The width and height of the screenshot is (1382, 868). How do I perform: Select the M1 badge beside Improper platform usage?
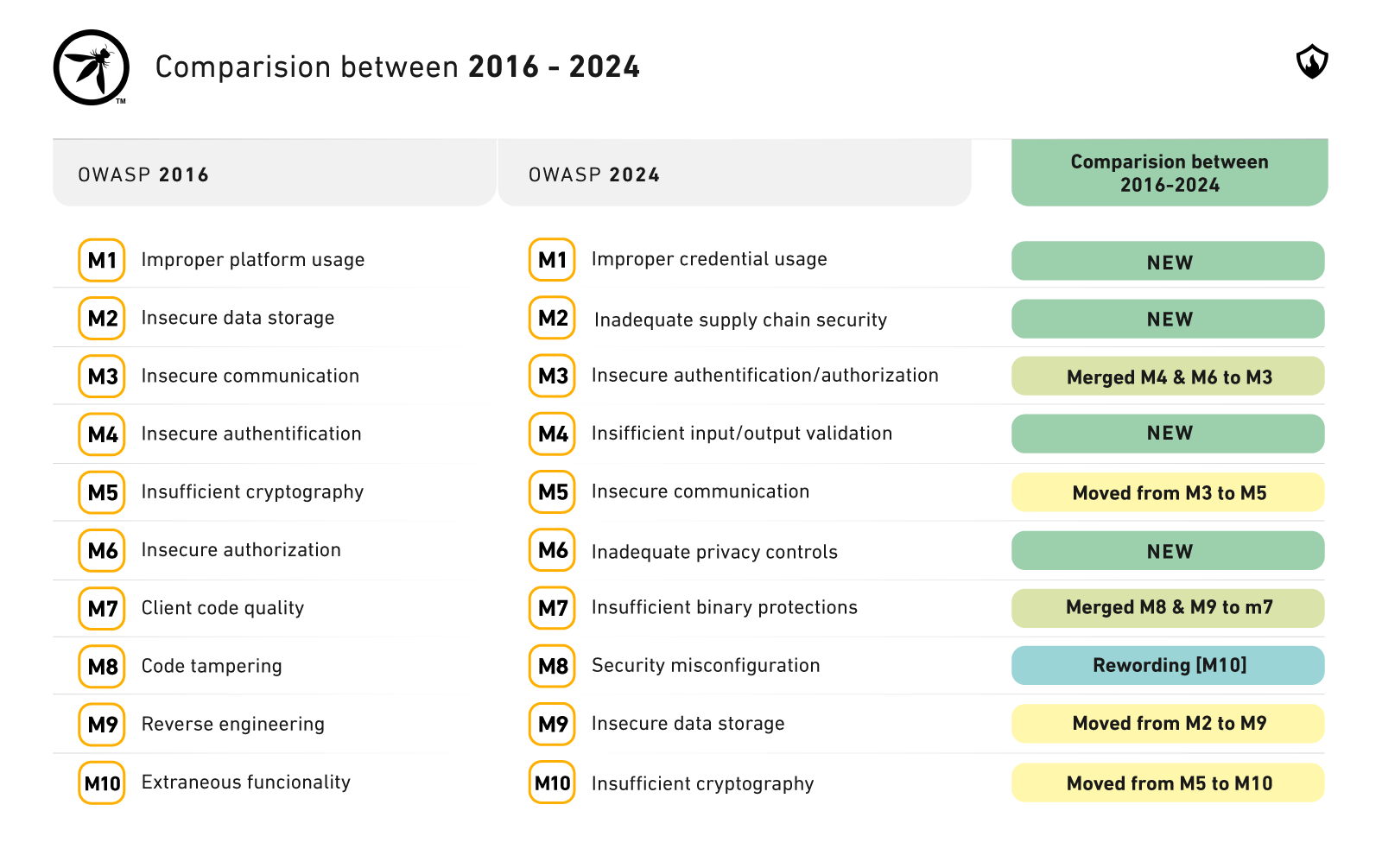click(x=102, y=260)
